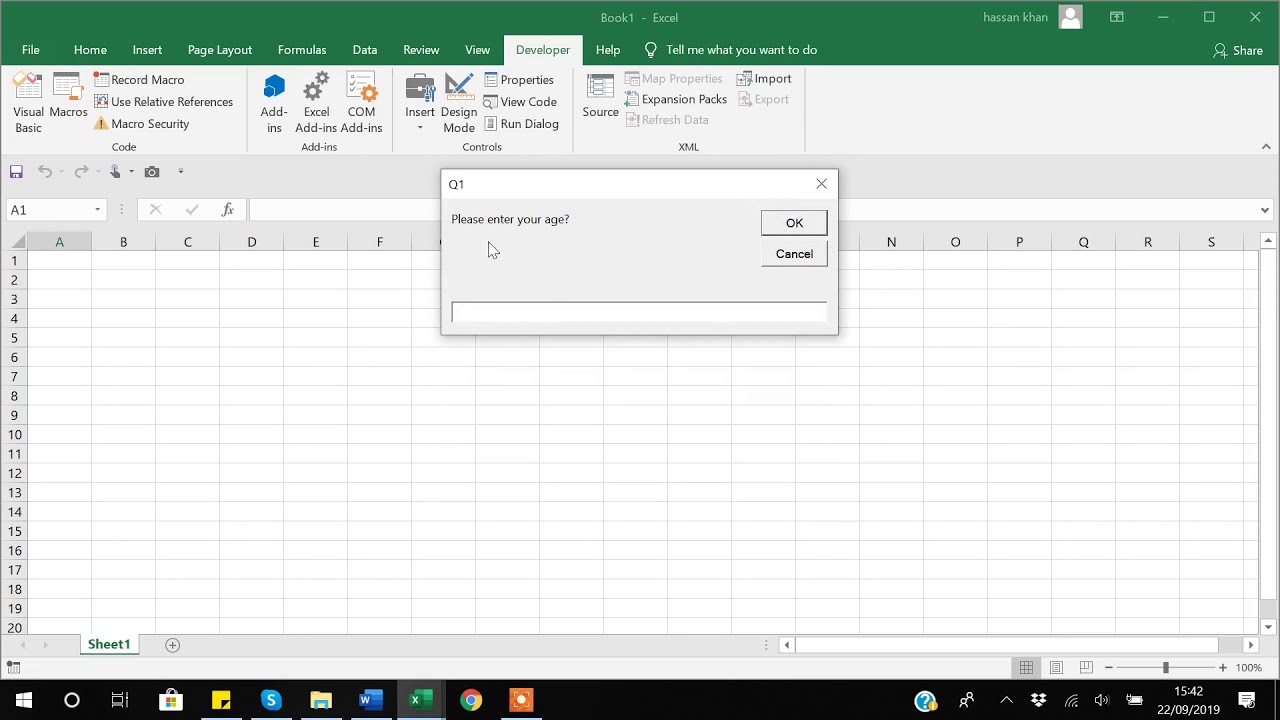Add a new sheet

click(172, 645)
